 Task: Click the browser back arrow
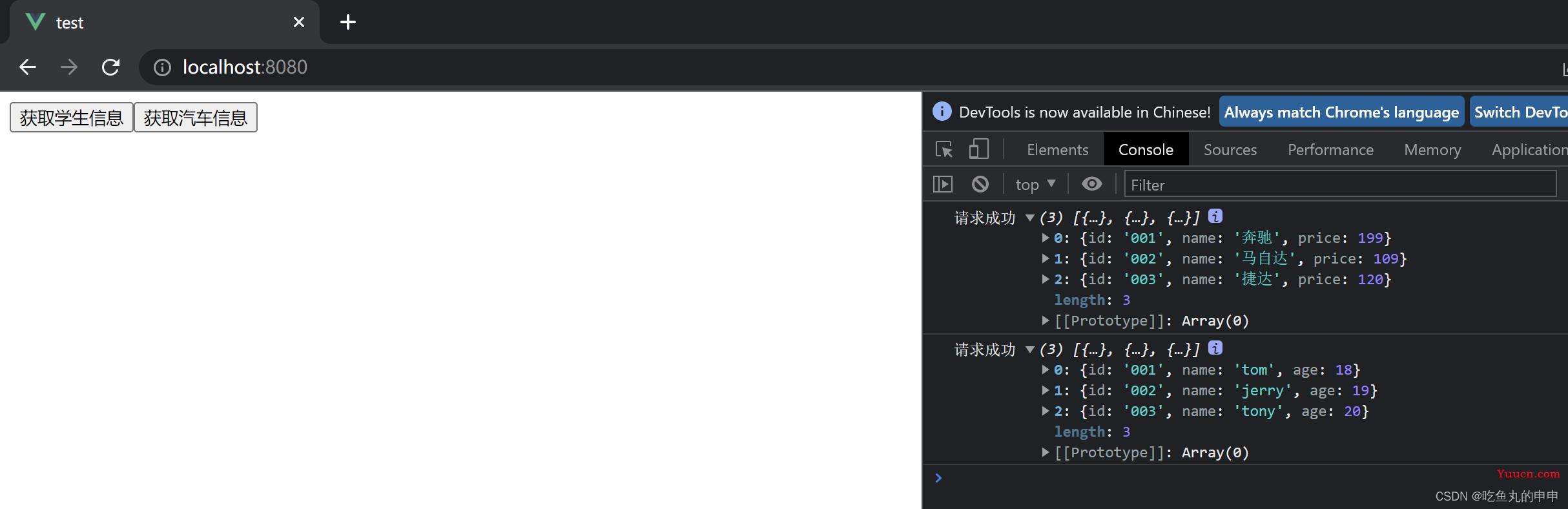[28, 67]
